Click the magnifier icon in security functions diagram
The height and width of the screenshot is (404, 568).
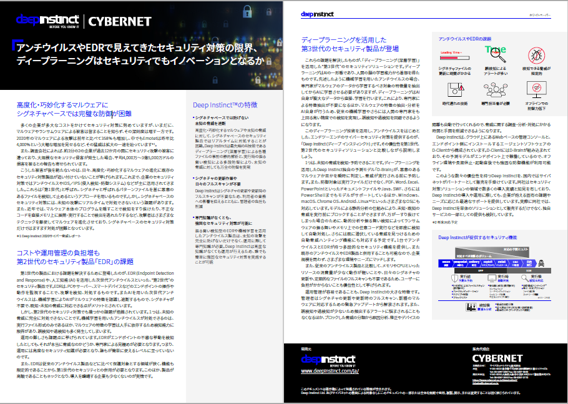[x=525, y=278]
